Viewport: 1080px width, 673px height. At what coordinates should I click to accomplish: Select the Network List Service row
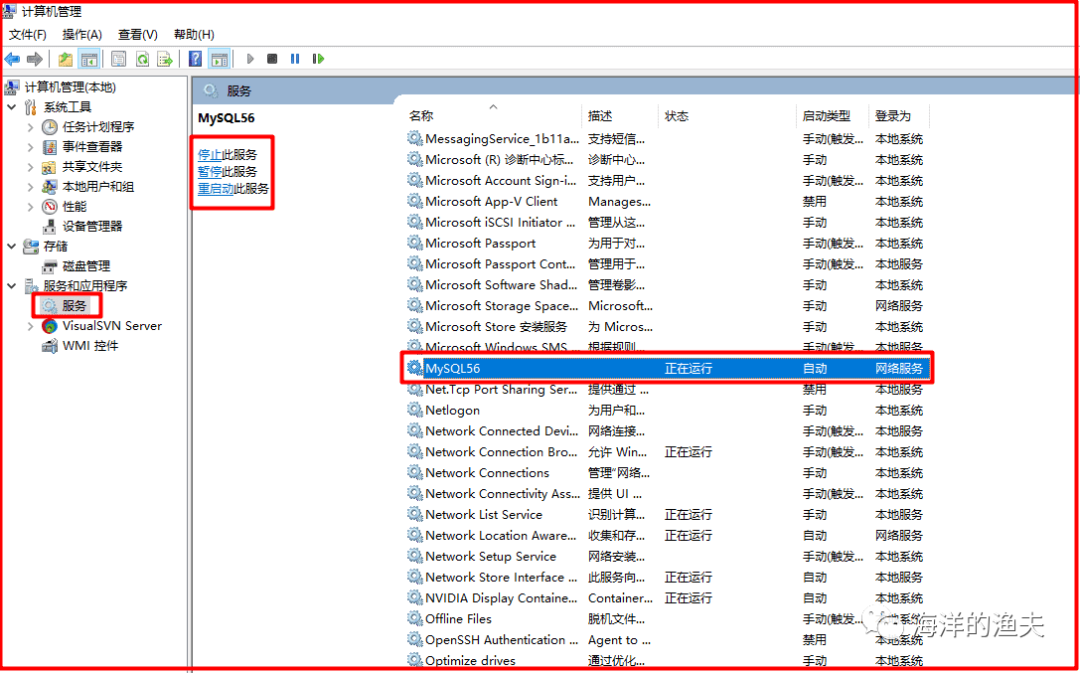pyautogui.click(x=667, y=515)
